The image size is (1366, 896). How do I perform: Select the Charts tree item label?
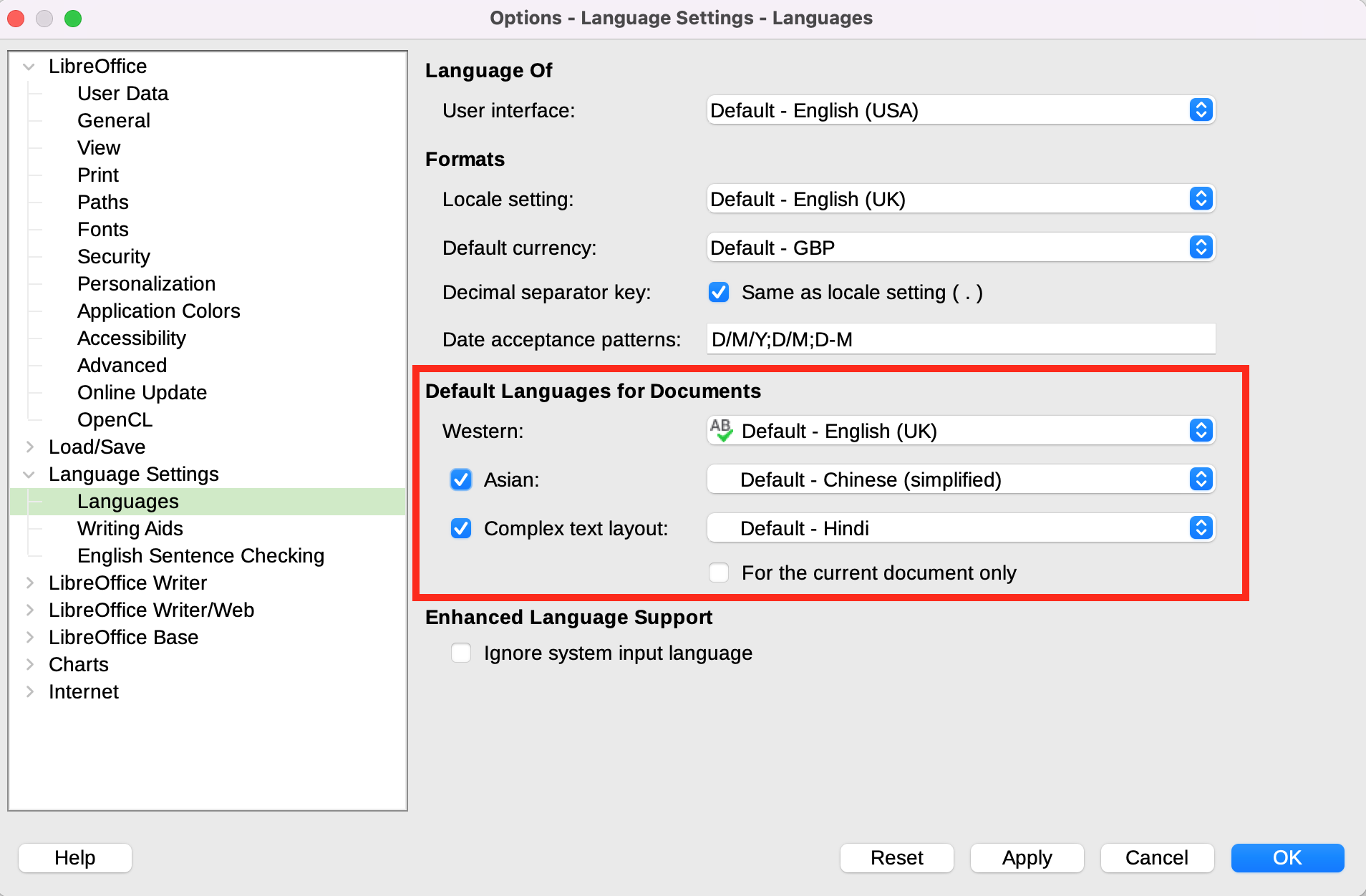tap(79, 664)
